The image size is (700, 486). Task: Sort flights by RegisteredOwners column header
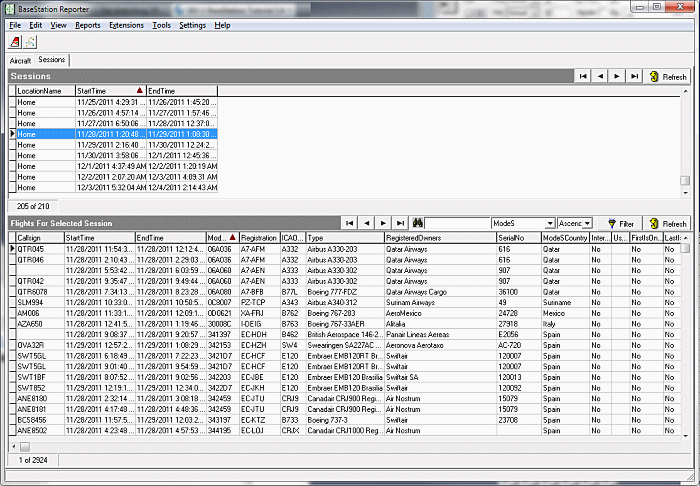441,237
